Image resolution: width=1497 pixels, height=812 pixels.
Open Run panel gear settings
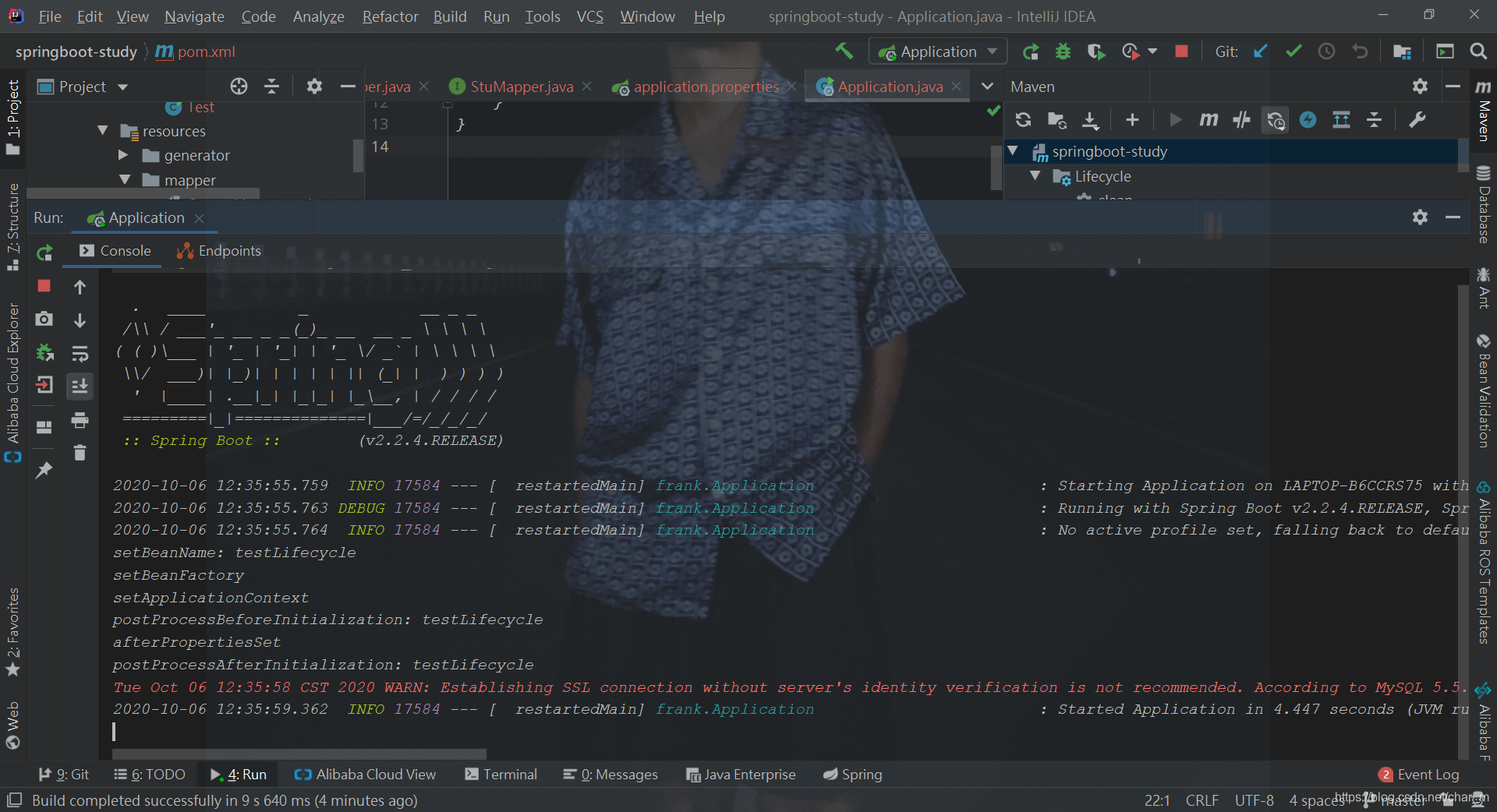[1420, 217]
